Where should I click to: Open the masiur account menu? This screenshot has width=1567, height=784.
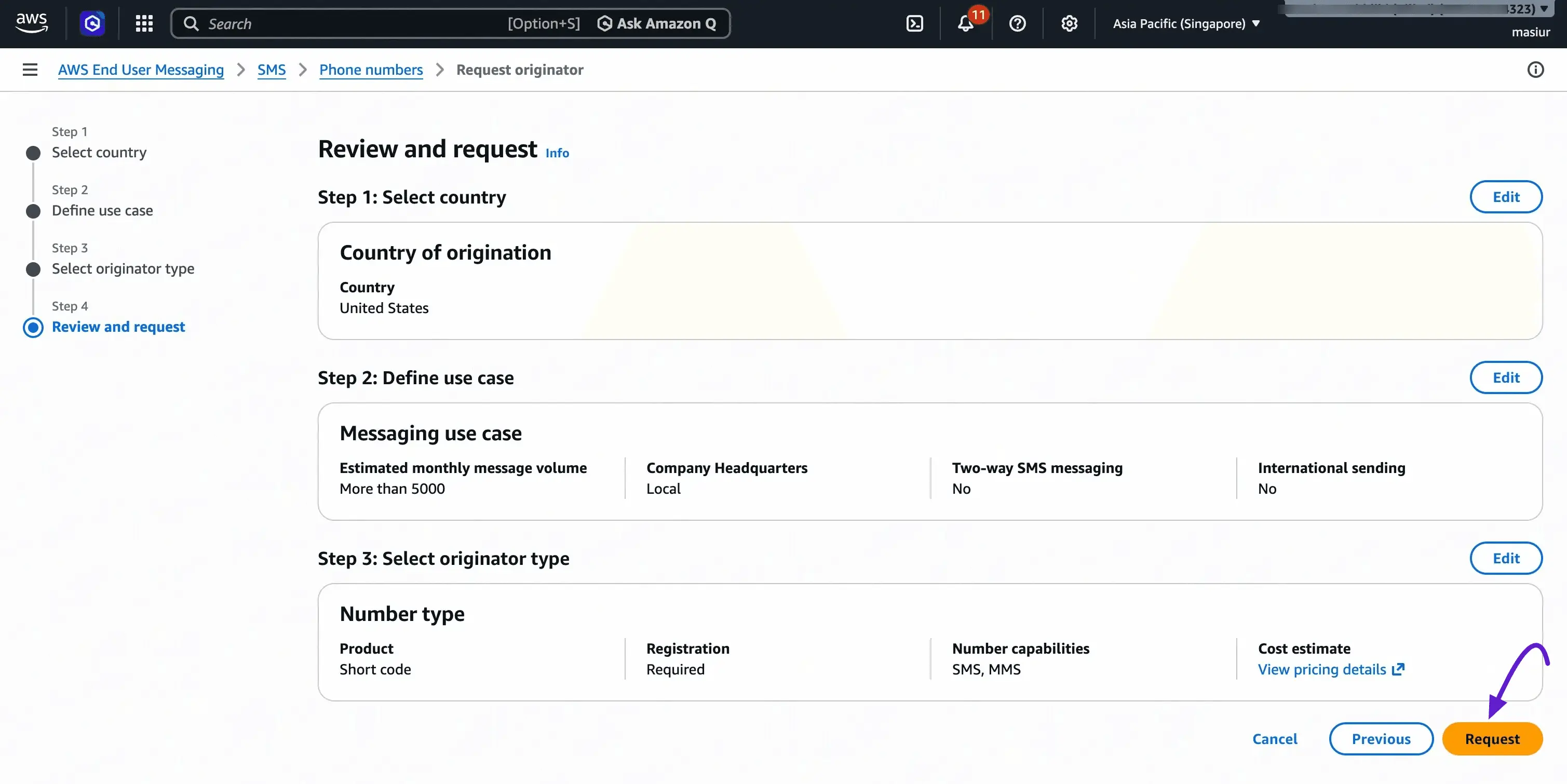pos(1531,32)
